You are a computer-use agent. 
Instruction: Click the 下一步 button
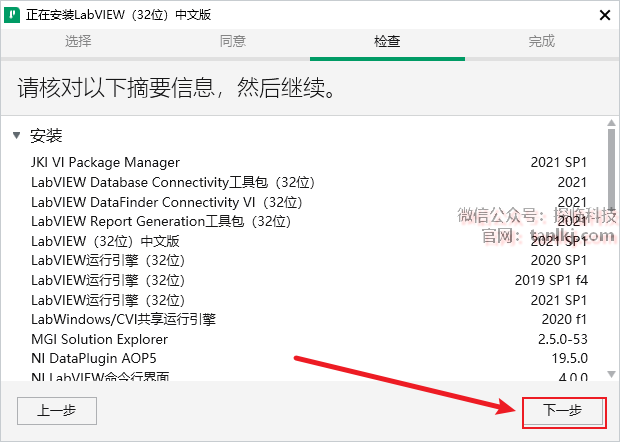click(564, 412)
